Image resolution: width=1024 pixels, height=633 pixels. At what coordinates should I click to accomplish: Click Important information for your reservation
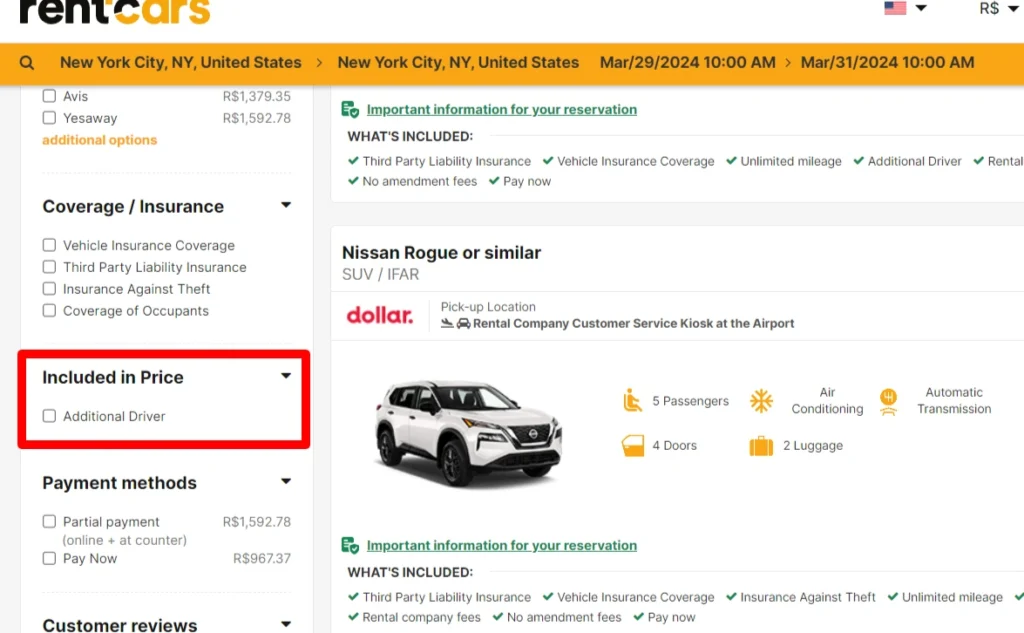pyautogui.click(x=502, y=546)
